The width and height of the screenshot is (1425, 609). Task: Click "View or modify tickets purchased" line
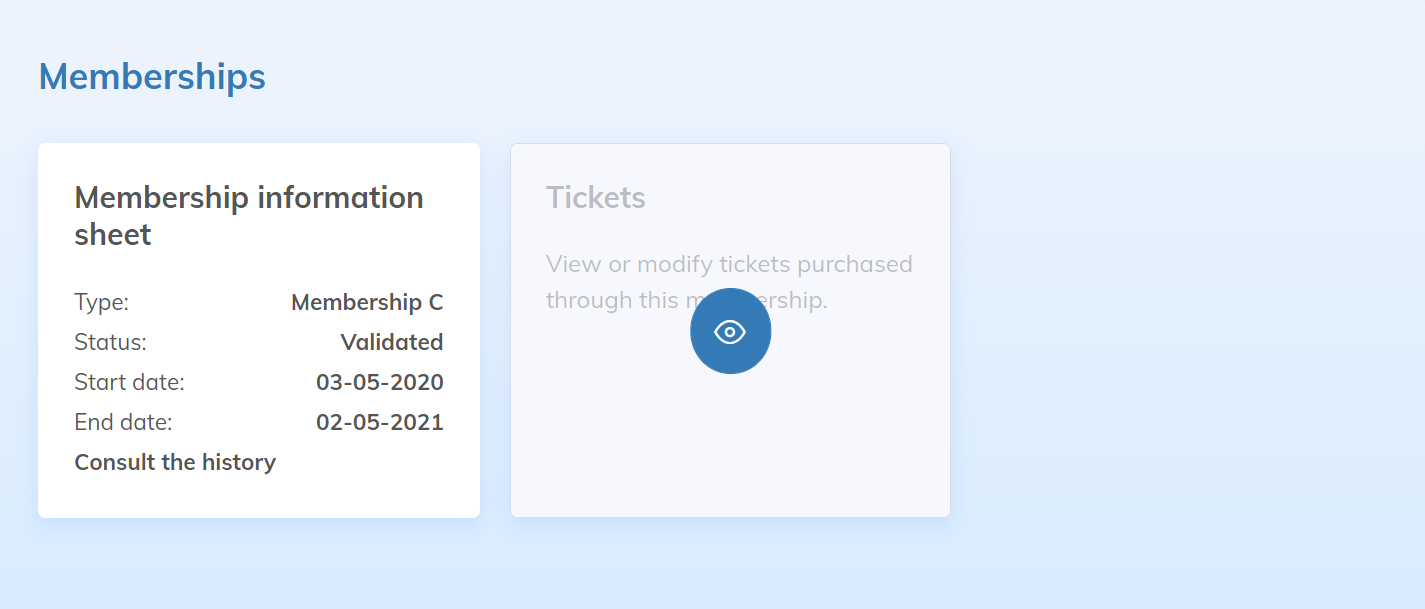[x=729, y=264]
